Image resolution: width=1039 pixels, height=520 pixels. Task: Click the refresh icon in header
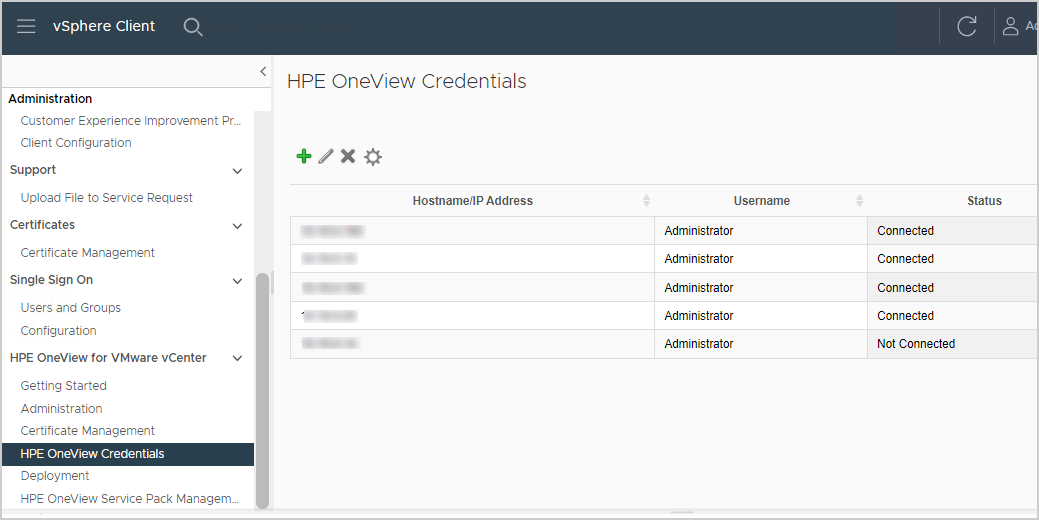coord(967,26)
